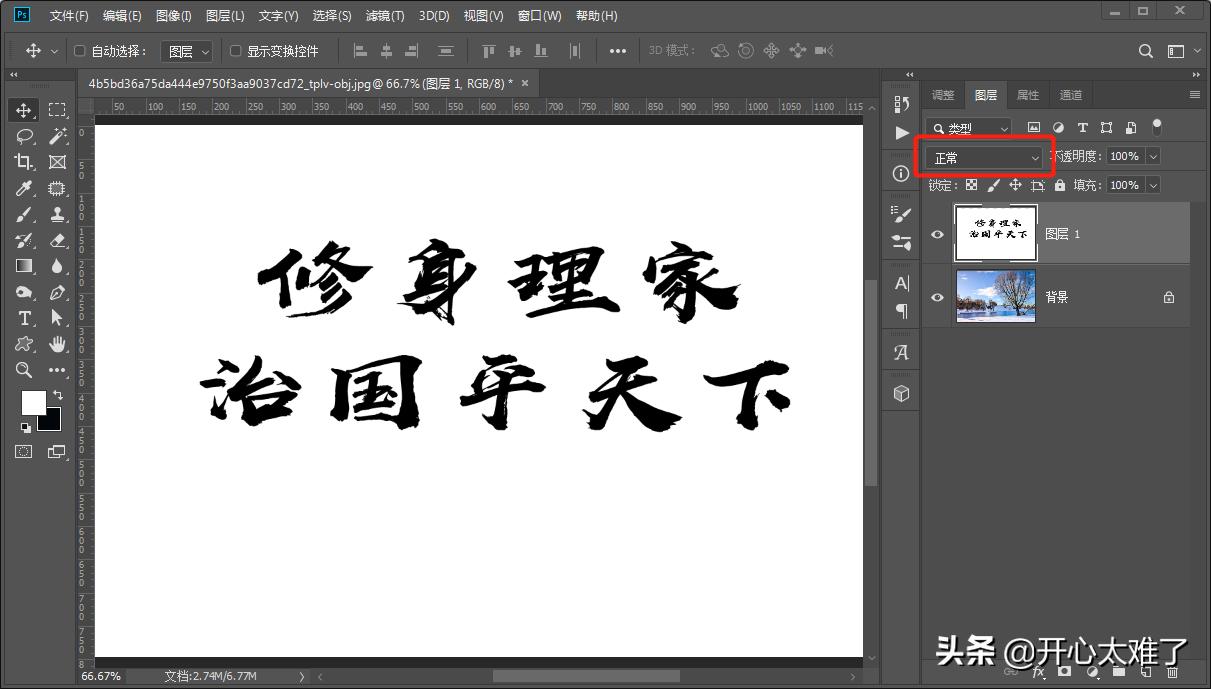Viewport: 1211px width, 689px height.
Task: Click the align horizontal centers button
Action: 385,50
